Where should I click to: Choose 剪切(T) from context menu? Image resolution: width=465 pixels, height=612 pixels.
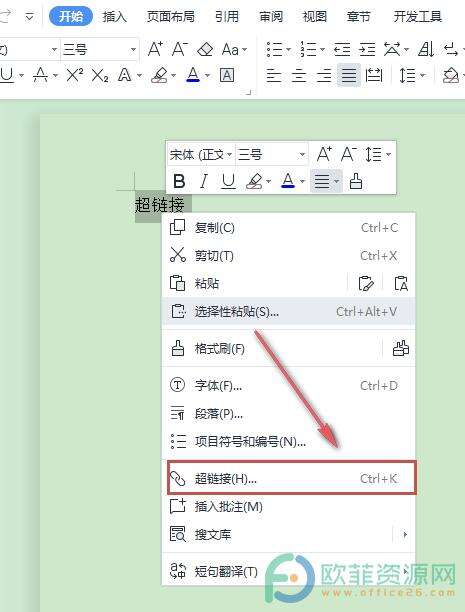(289, 256)
